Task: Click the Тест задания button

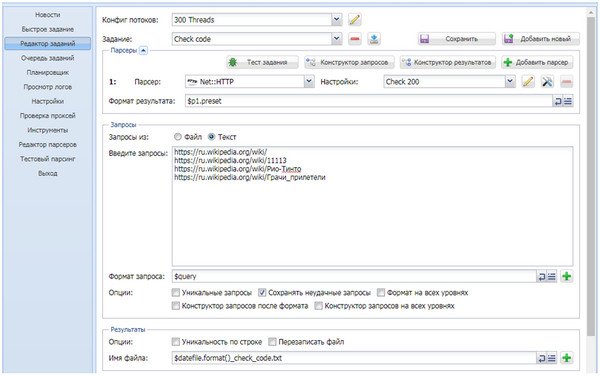Action: click(262, 62)
